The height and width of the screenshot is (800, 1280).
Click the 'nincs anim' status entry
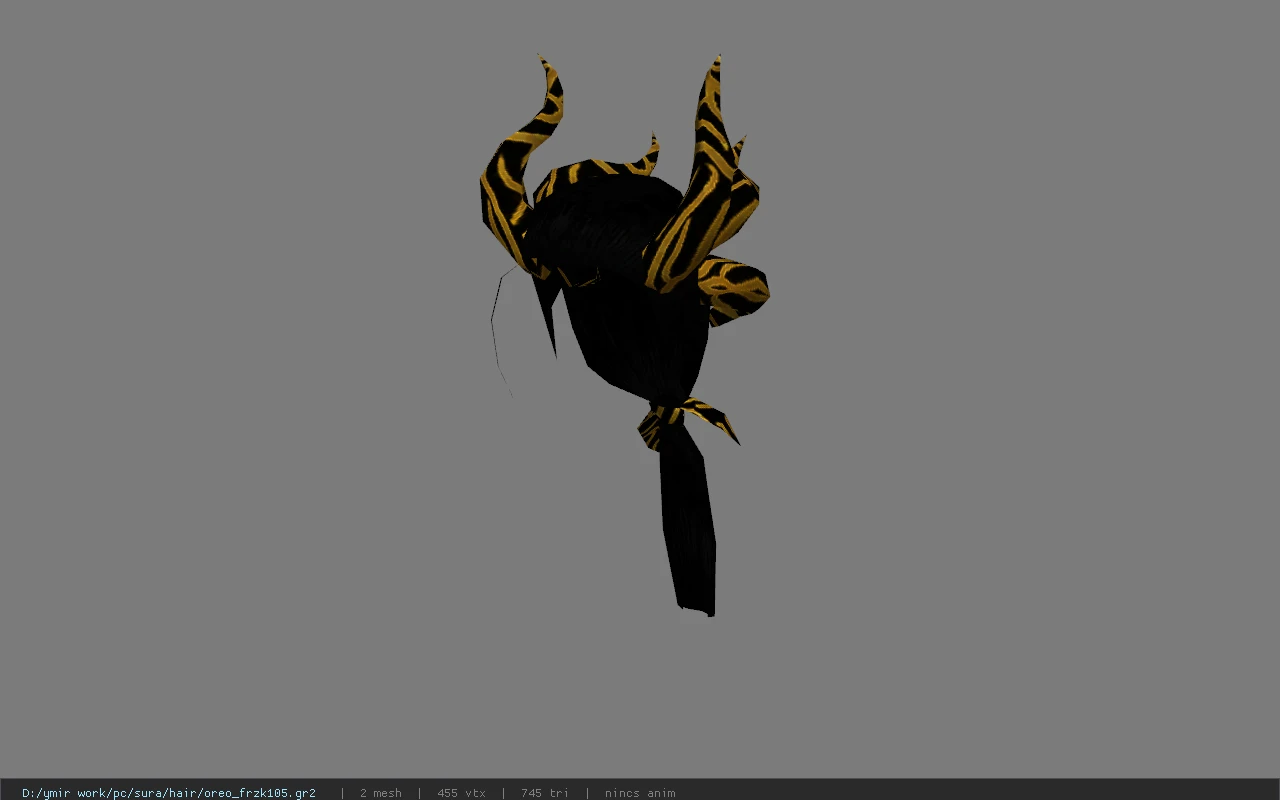click(x=640, y=793)
